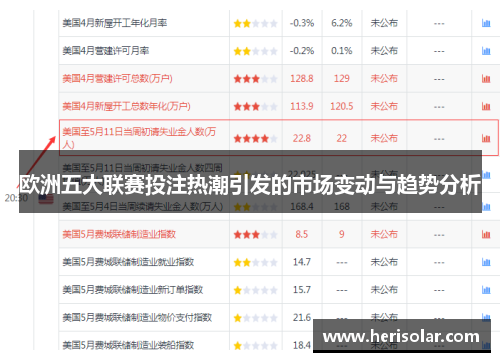The height and width of the screenshot is (362, 500).
Task: Click forecast value 120.5
Action: coord(342,106)
